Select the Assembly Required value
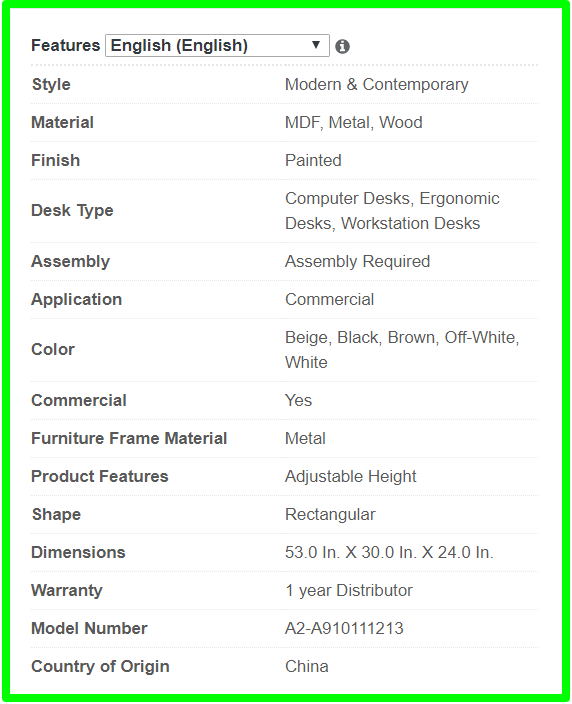This screenshot has width=572, height=704. coord(358,261)
